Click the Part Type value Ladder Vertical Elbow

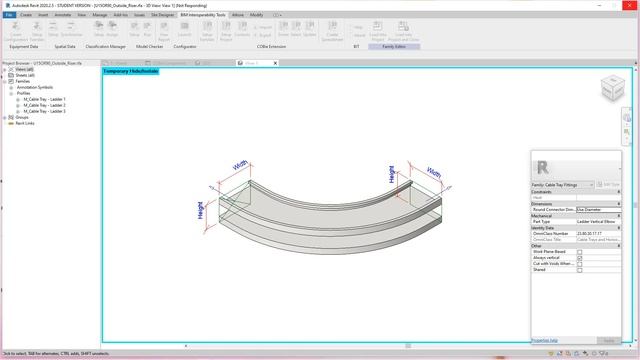598,222
